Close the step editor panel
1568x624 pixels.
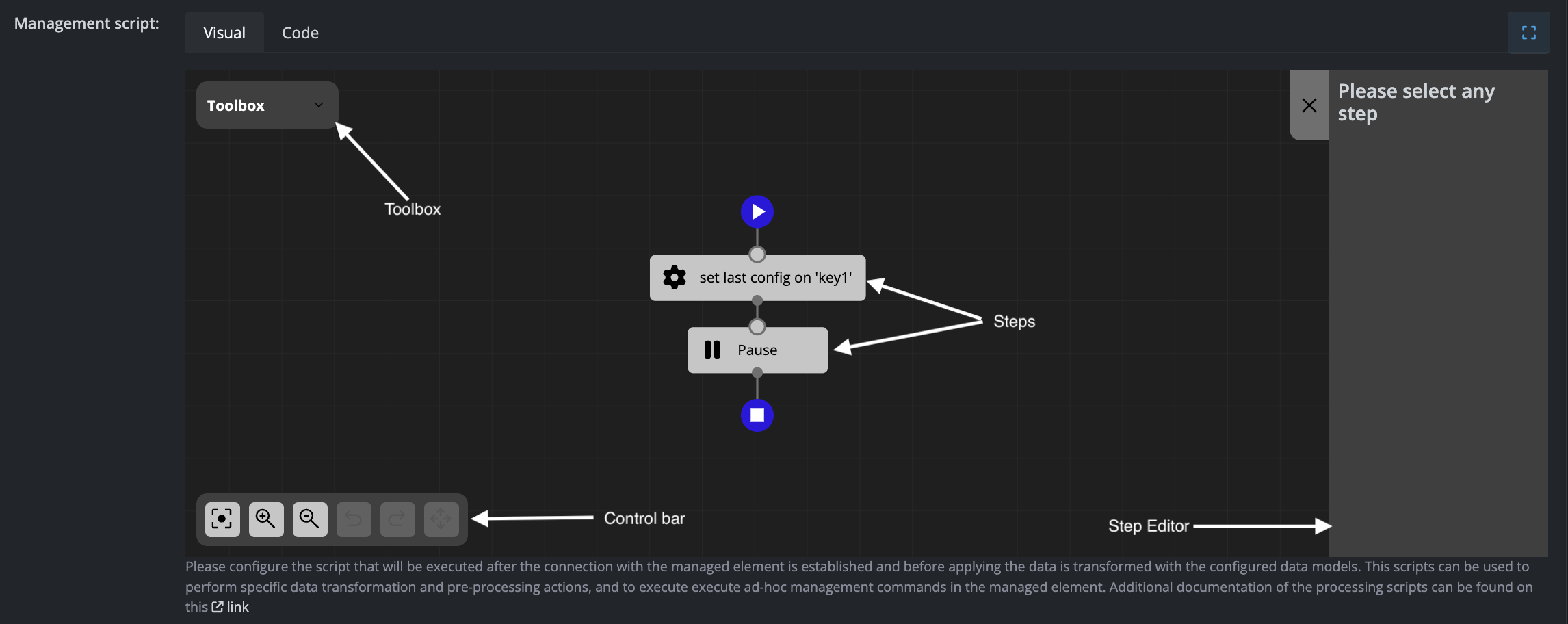pyautogui.click(x=1309, y=105)
